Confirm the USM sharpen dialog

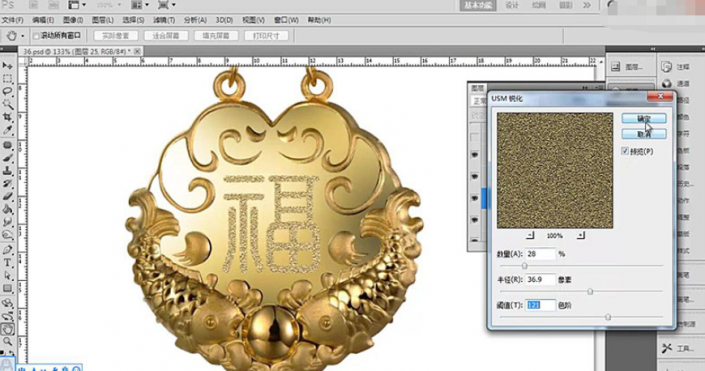coord(644,118)
